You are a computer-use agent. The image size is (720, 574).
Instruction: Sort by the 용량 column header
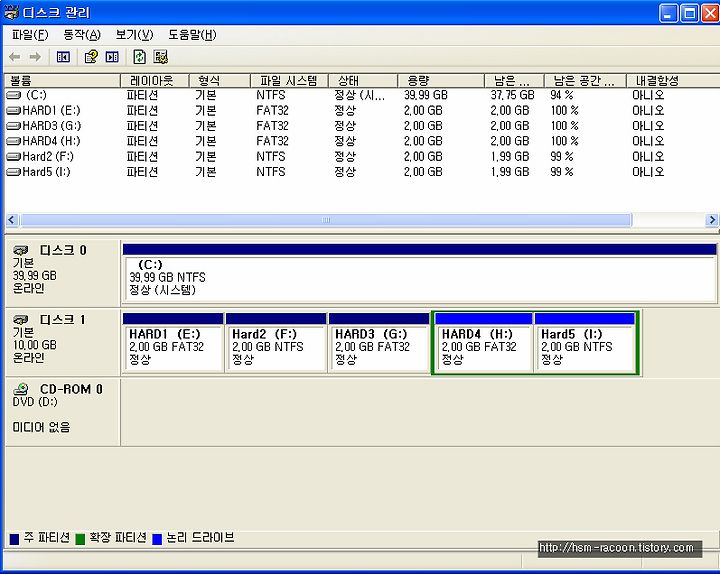coord(441,81)
